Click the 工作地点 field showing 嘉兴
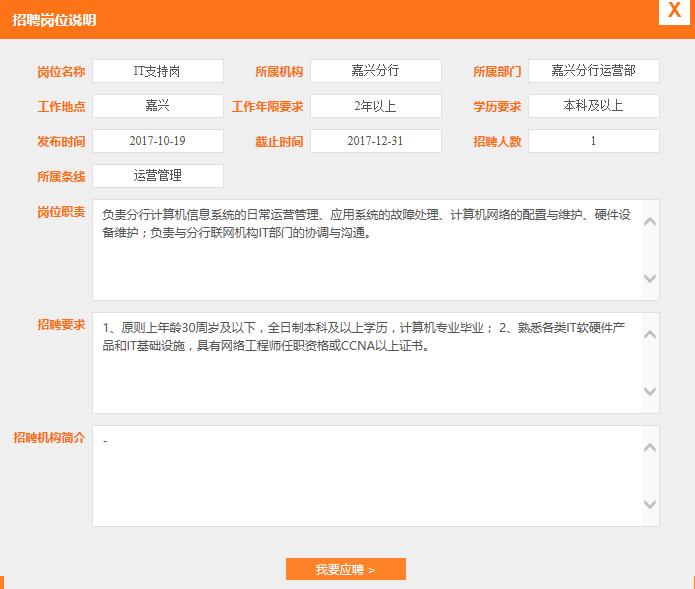Image resolution: width=695 pixels, height=589 pixels. (x=158, y=106)
